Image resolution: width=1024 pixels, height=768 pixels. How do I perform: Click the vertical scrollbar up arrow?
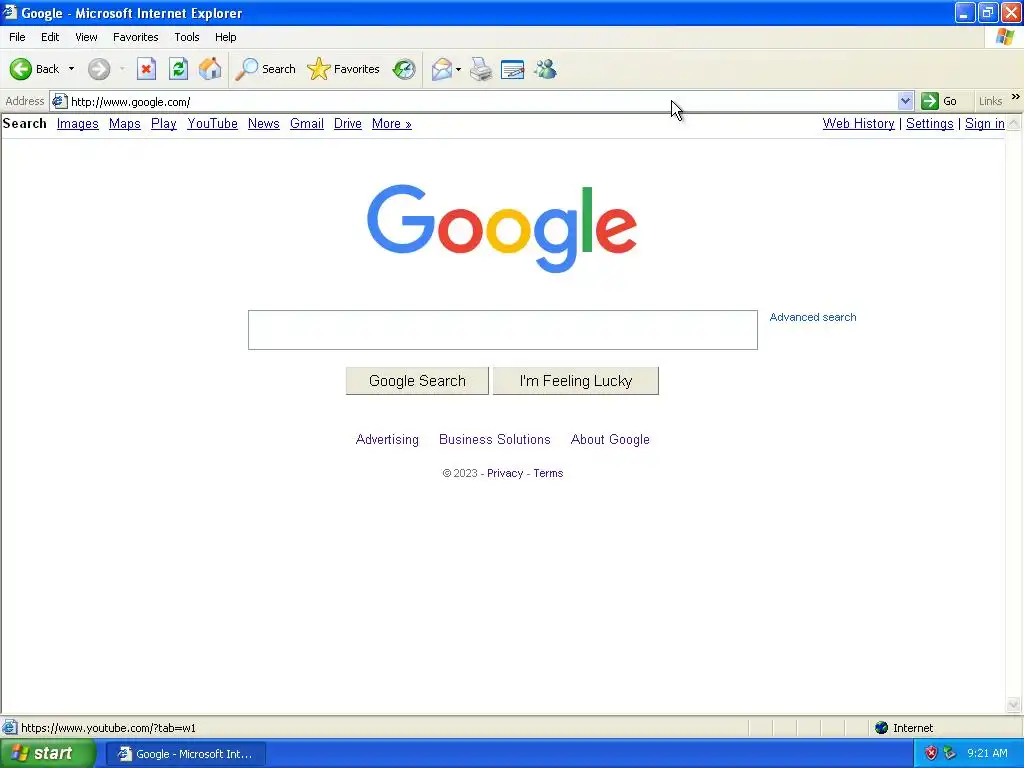[x=1014, y=123]
